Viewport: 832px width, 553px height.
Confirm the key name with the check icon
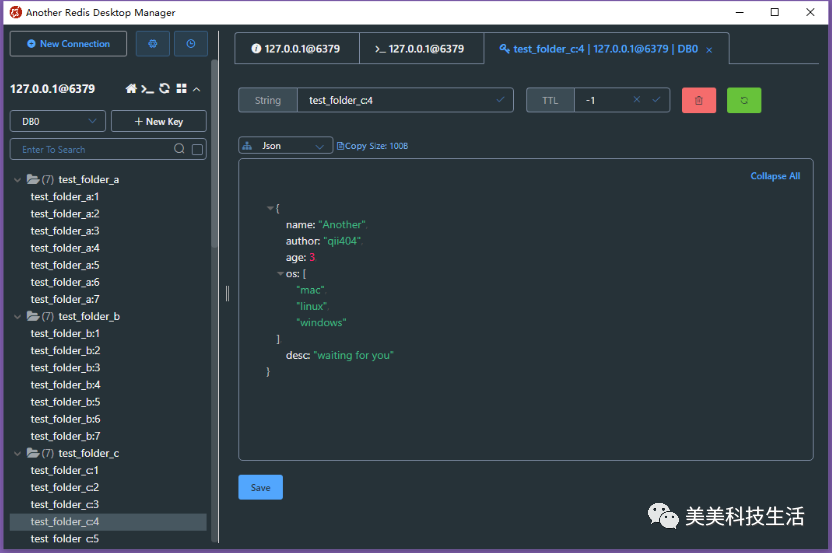tap(500, 100)
